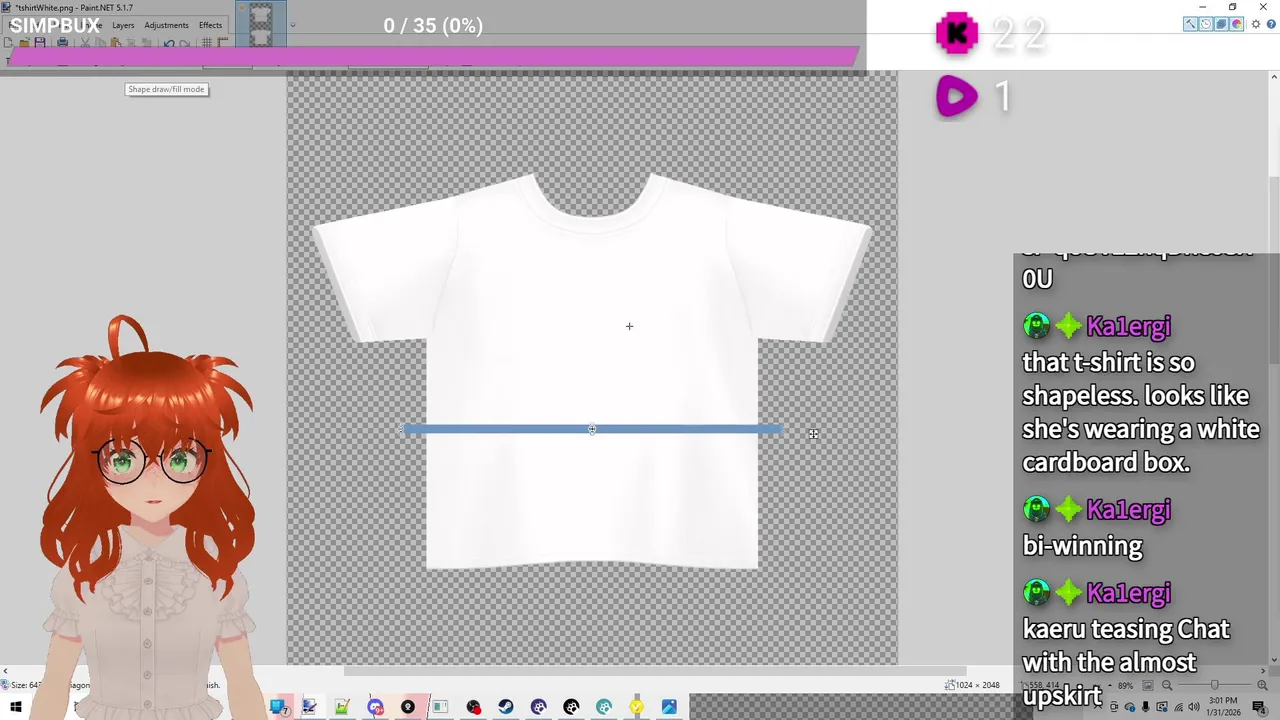This screenshot has width=1280, height=720.
Task: Click the Save icon in the toolbar
Action: click(40, 42)
